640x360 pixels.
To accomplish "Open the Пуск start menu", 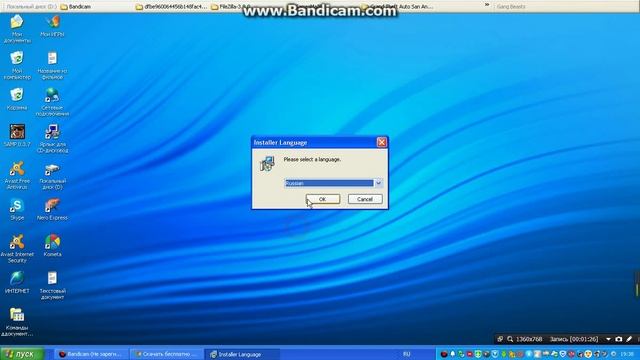I will tap(22, 354).
